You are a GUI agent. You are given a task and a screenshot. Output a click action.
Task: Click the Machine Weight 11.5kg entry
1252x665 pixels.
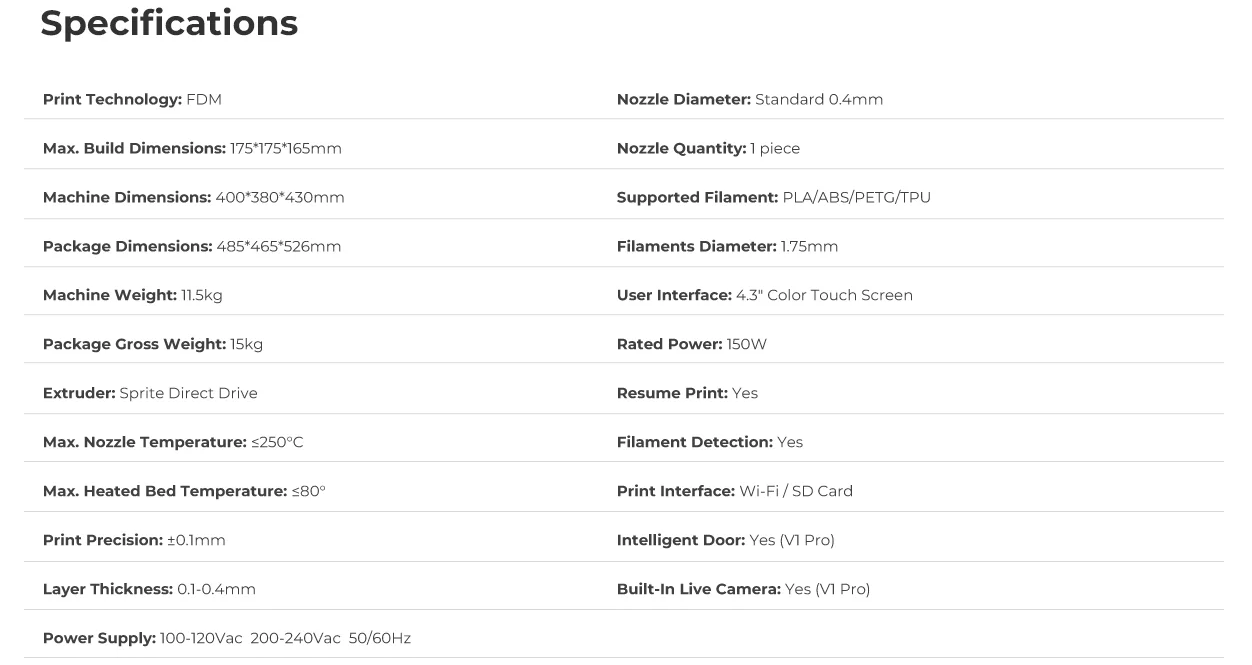pos(132,295)
